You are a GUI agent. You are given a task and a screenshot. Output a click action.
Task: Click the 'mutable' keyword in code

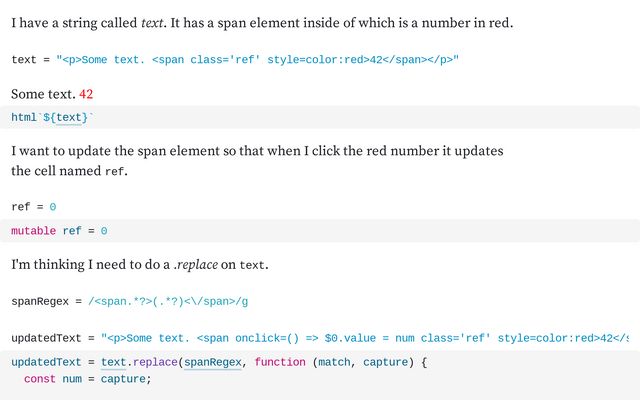click(33, 231)
